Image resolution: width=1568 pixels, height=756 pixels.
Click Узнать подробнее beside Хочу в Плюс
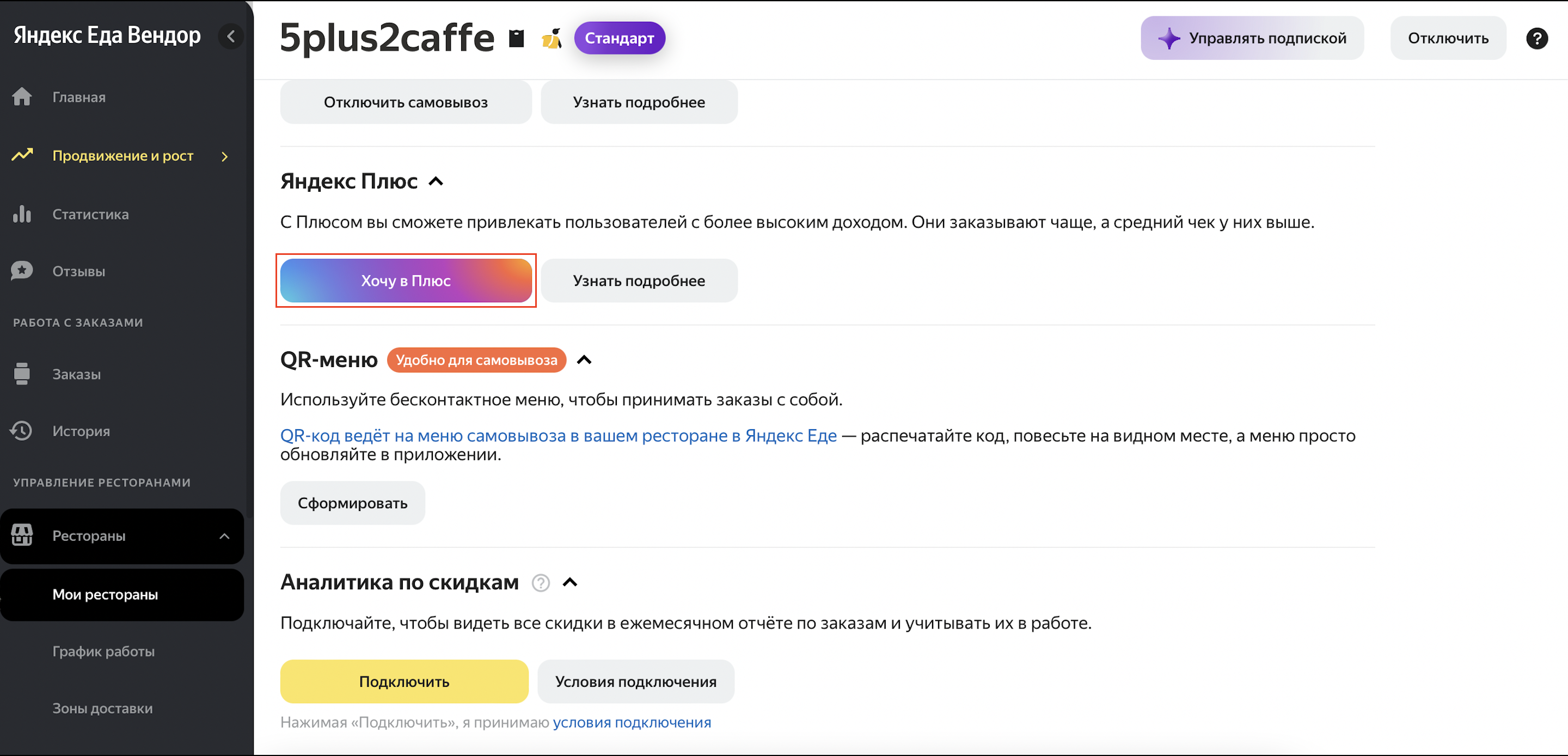pos(639,281)
